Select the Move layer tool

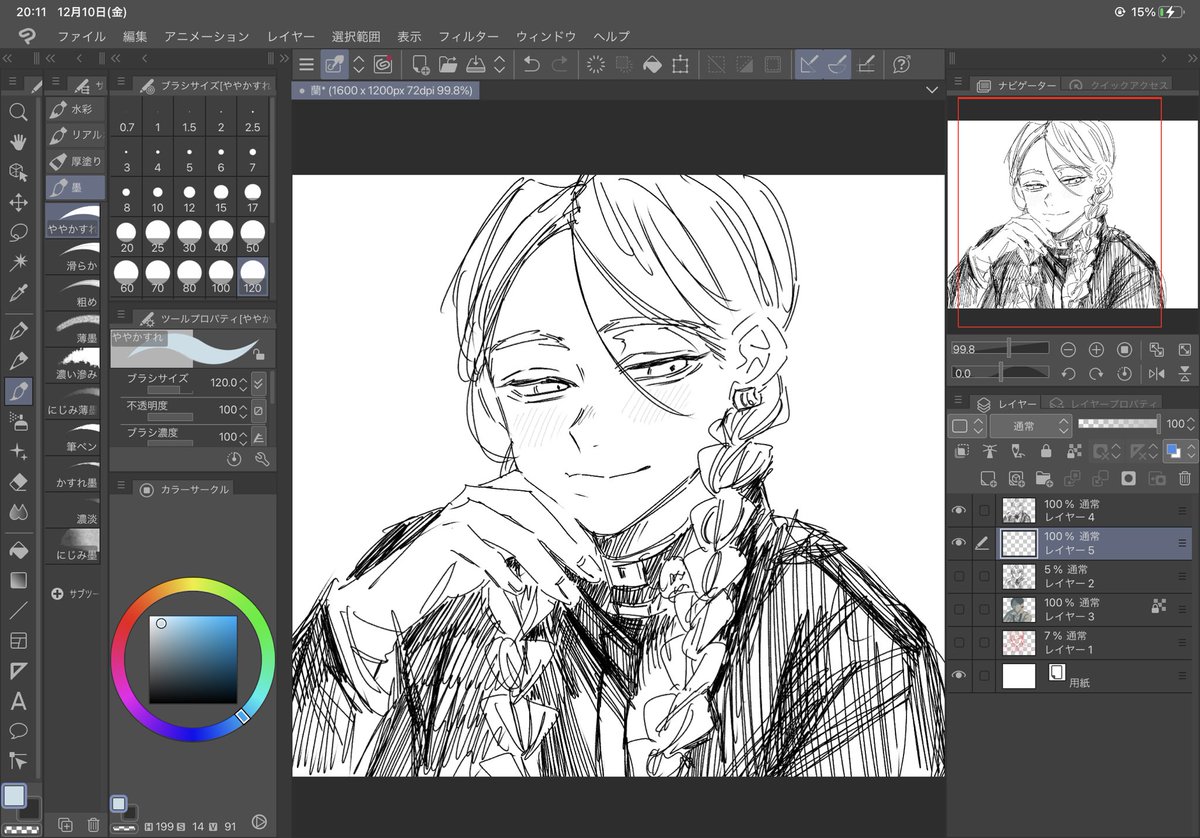pos(18,202)
